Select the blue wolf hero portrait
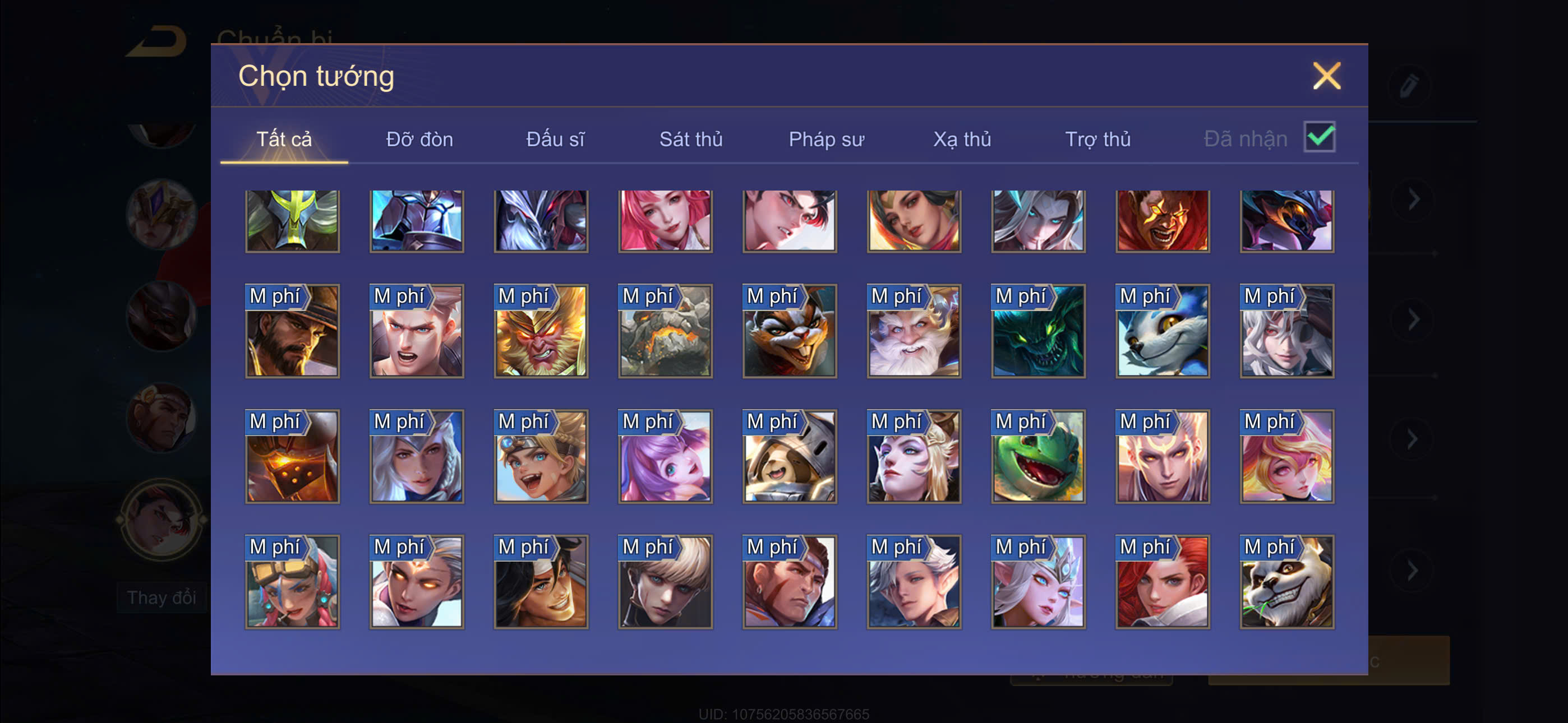This screenshot has height=723, width=1568. click(x=1162, y=331)
